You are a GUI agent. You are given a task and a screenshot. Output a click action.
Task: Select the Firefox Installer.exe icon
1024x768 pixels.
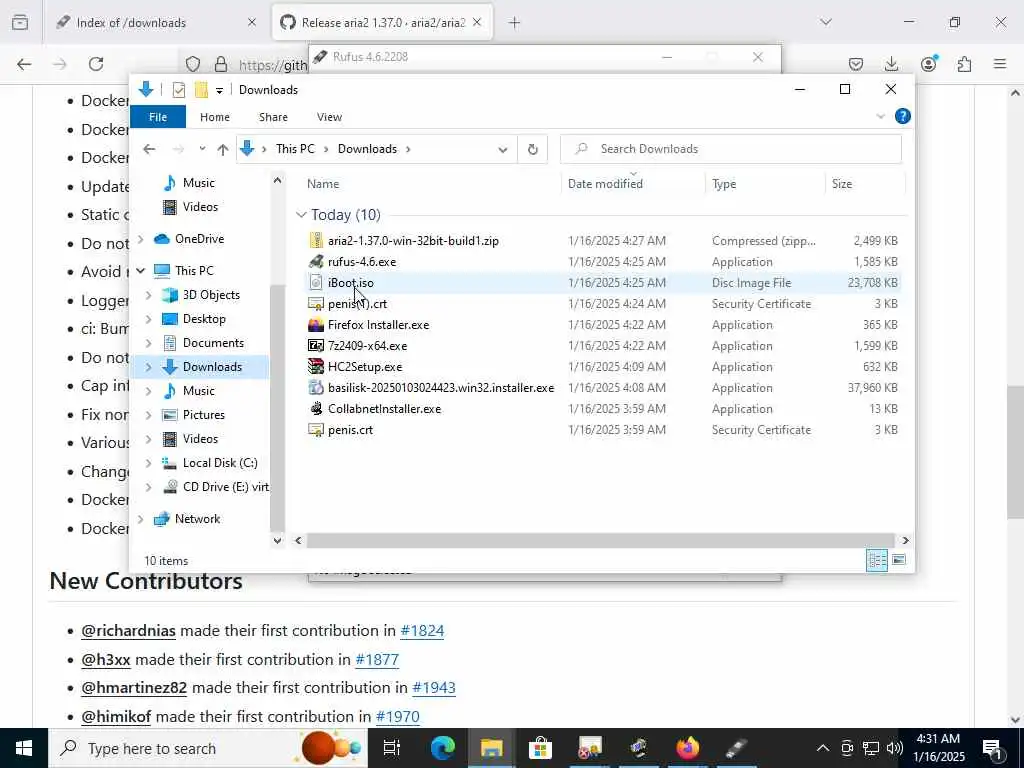tap(316, 325)
